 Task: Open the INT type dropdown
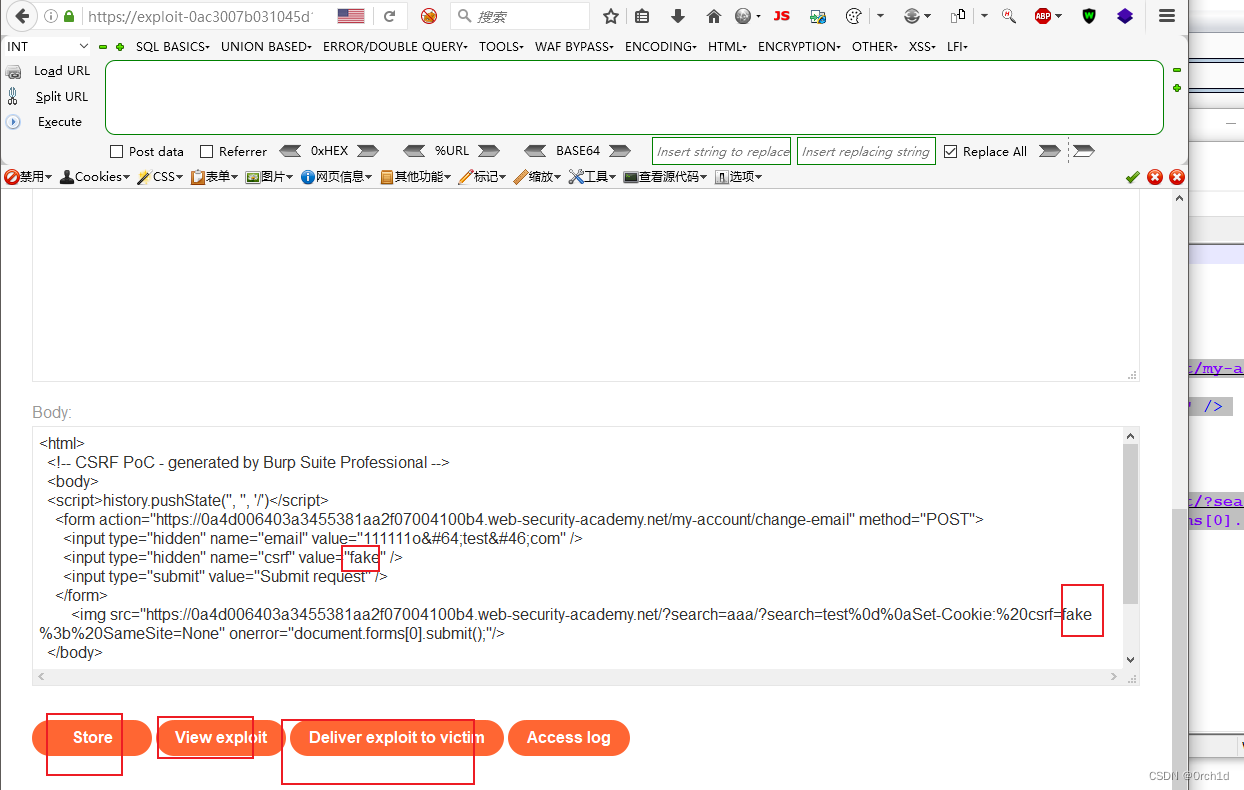[47, 46]
